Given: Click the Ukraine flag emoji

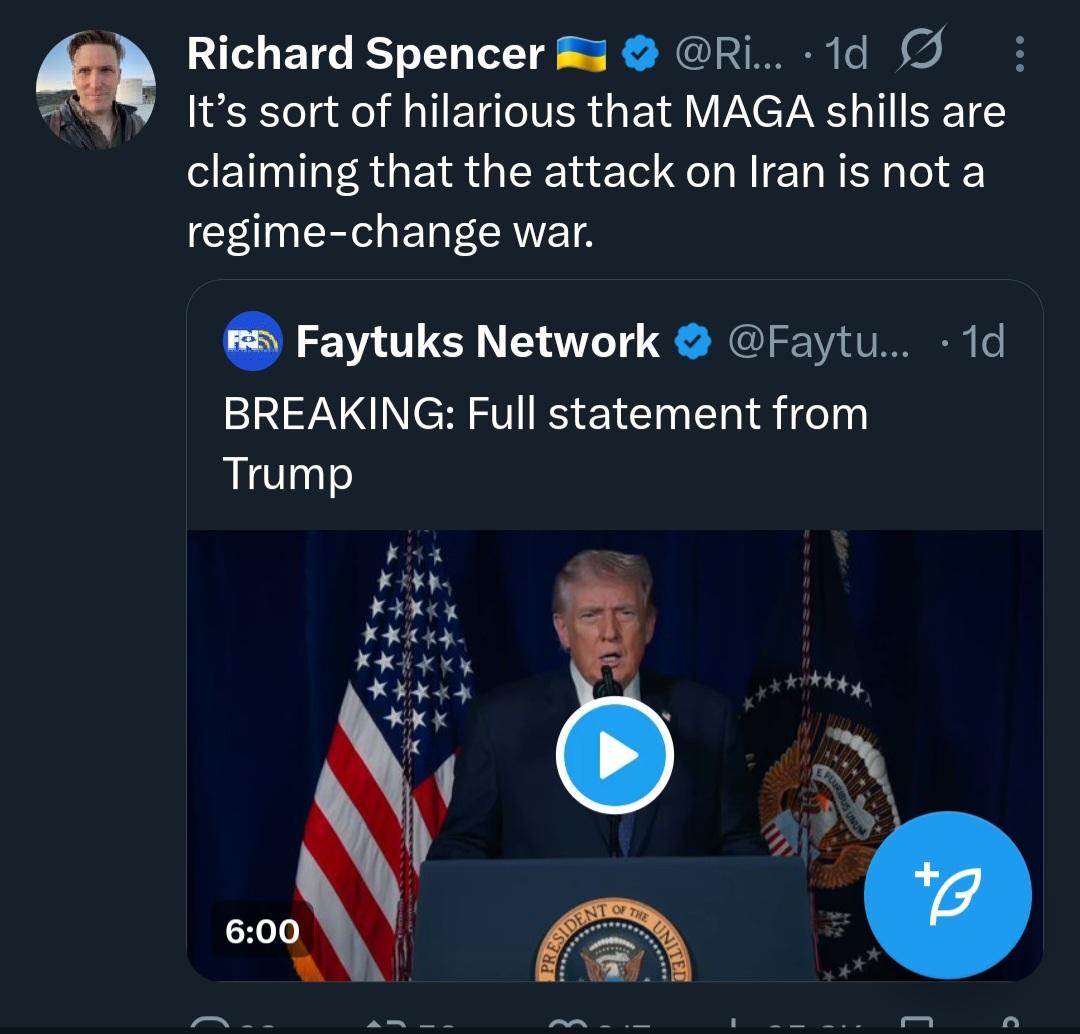Looking at the screenshot, I should 581,54.
